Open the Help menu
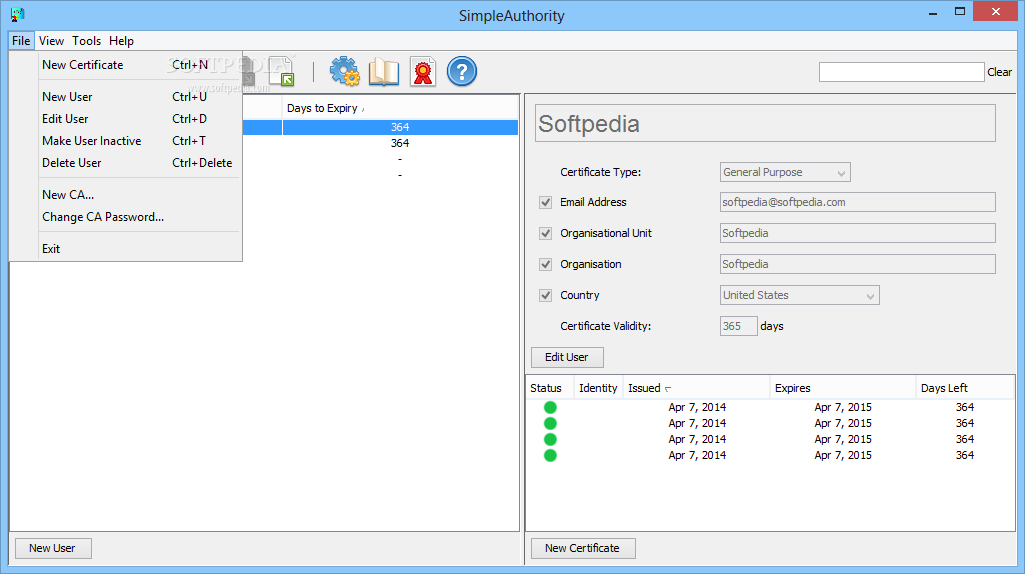Viewport: 1025px width, 574px height. 121,41
